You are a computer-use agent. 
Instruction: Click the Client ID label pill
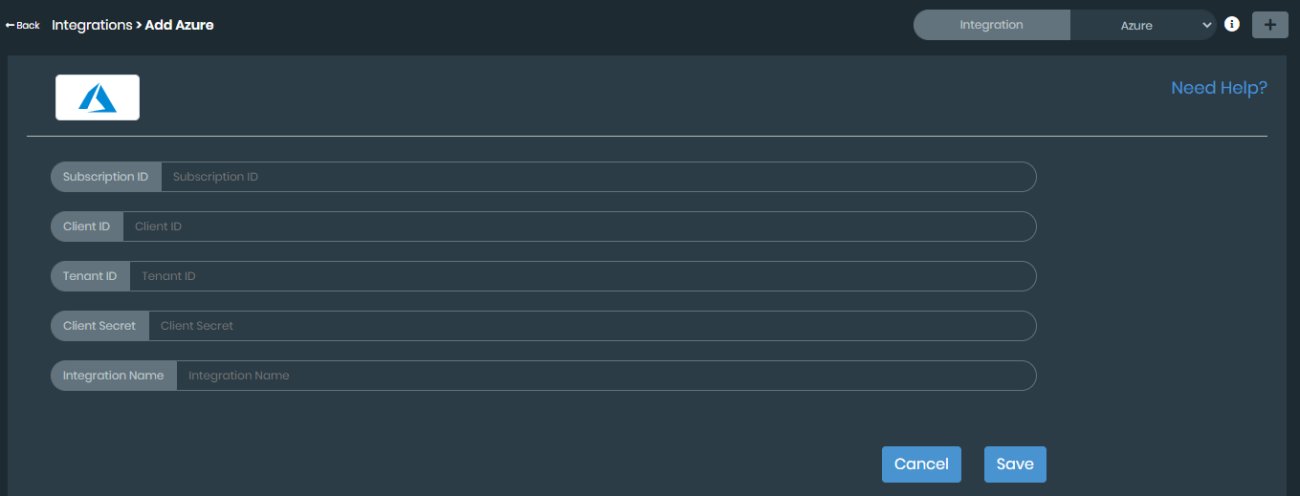86,226
